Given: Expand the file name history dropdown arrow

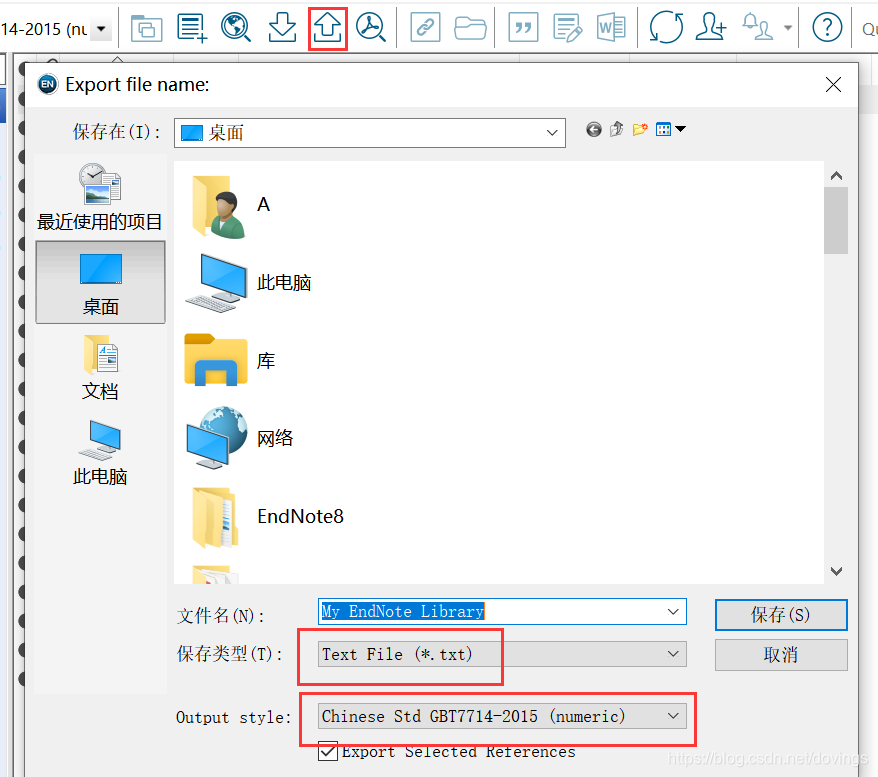Looking at the screenshot, I should (x=674, y=611).
